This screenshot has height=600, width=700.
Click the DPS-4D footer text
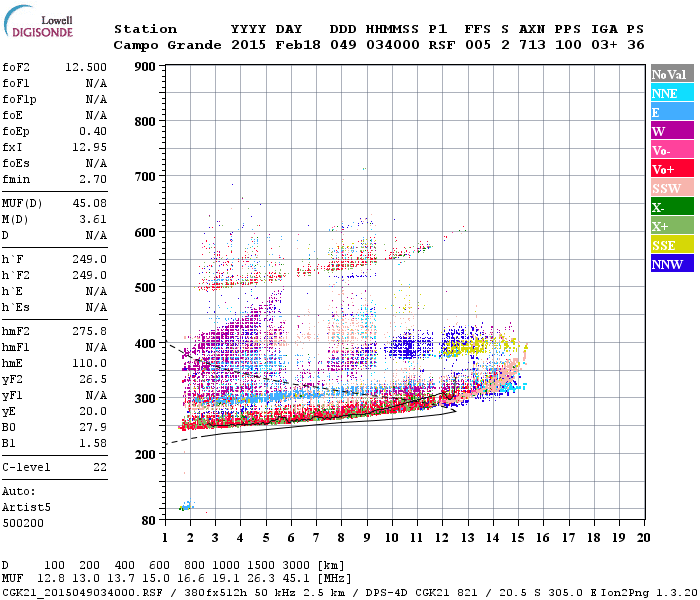(387, 592)
